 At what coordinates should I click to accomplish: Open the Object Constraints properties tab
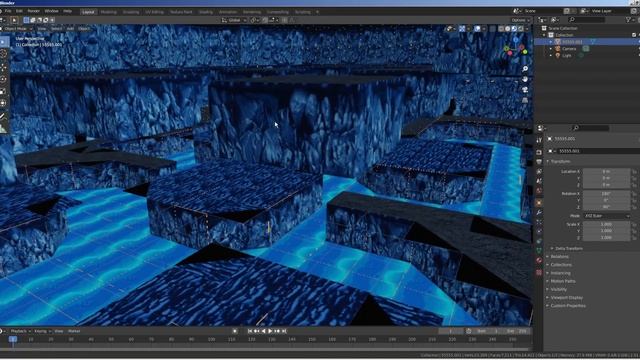pos(539,242)
